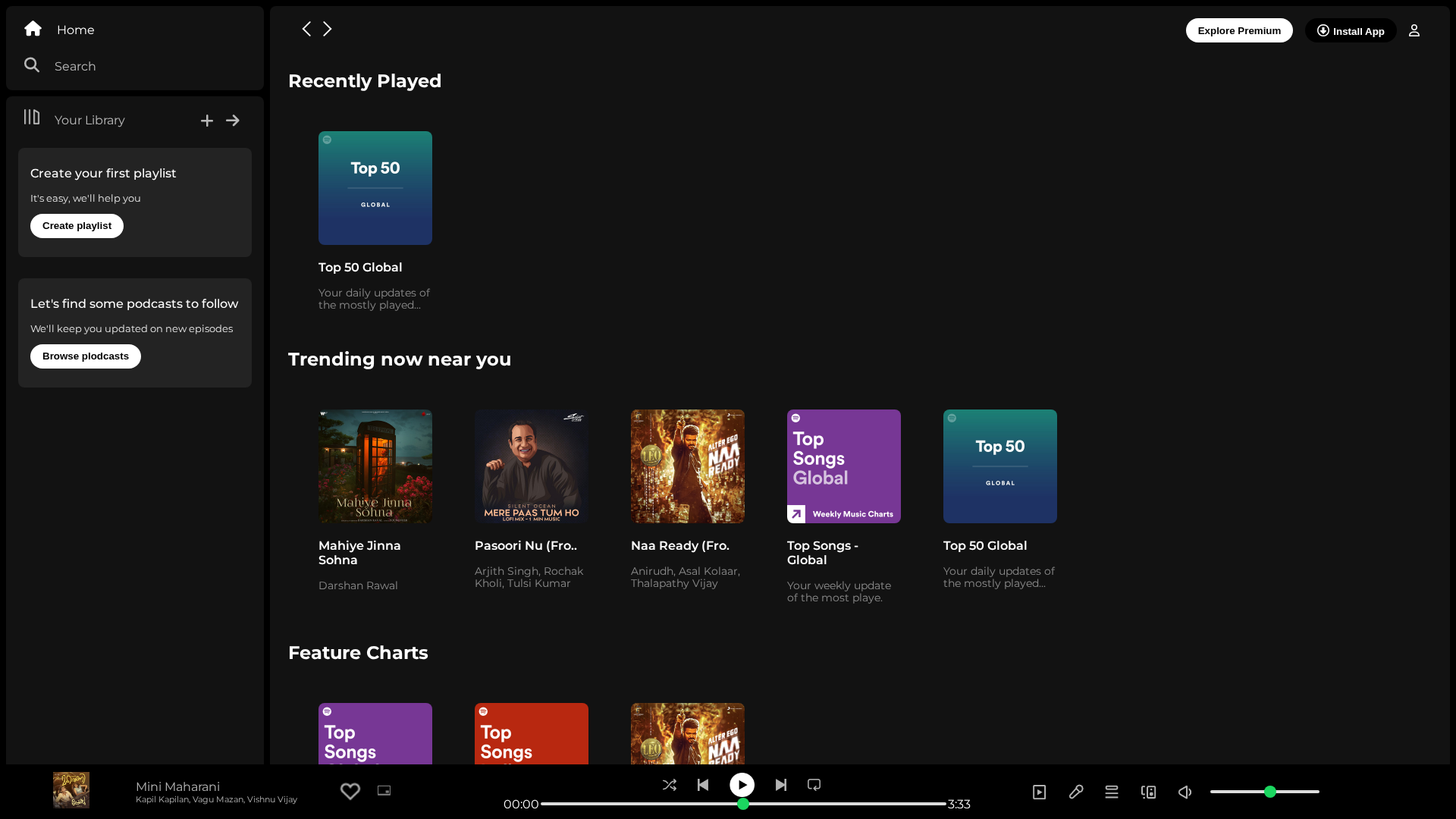
Task: Click Create your first playlist heading
Action: tap(103, 173)
